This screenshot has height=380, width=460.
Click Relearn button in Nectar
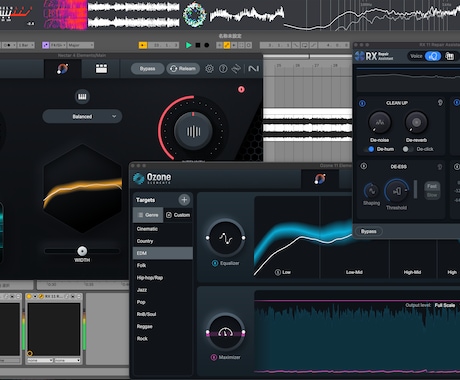click(183, 69)
